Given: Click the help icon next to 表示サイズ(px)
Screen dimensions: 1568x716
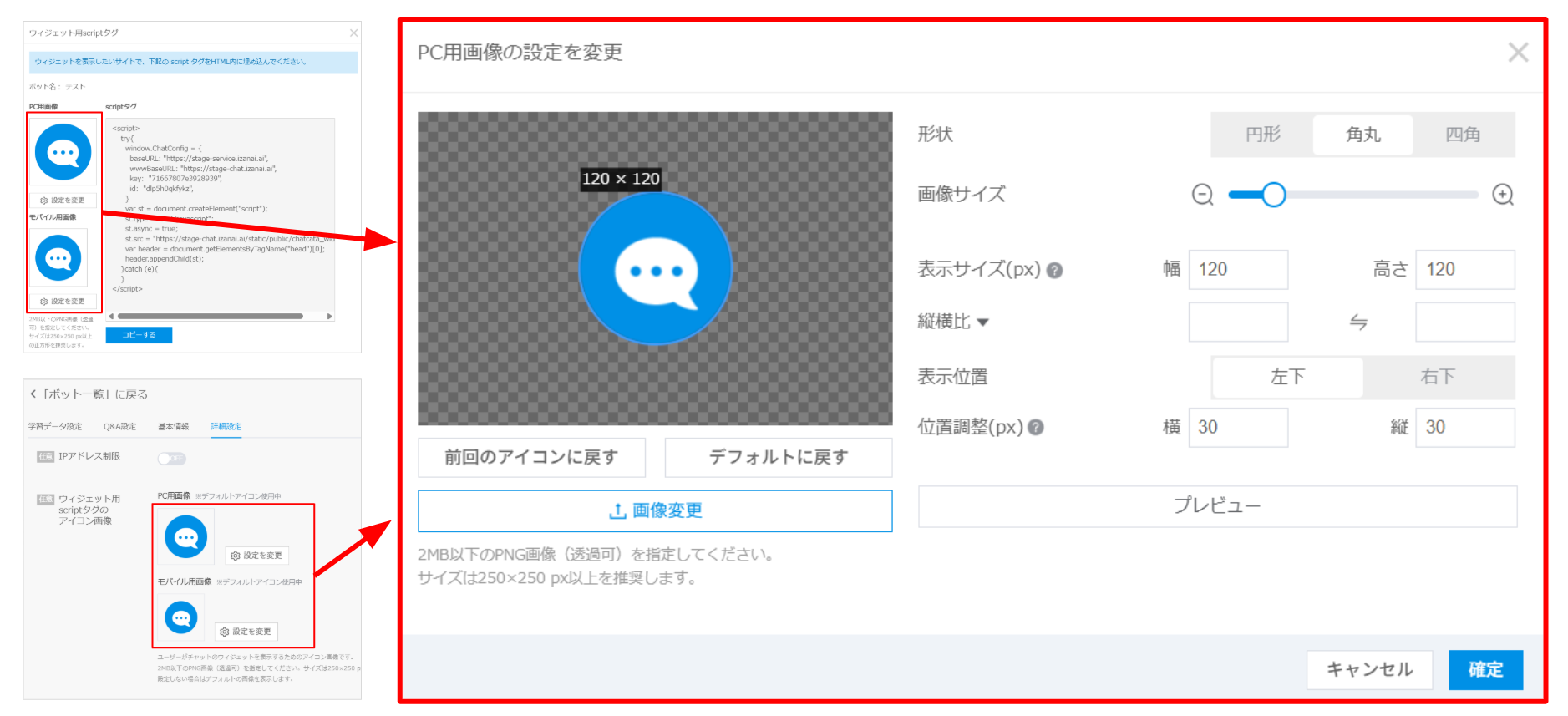Looking at the screenshot, I should point(1055,271).
